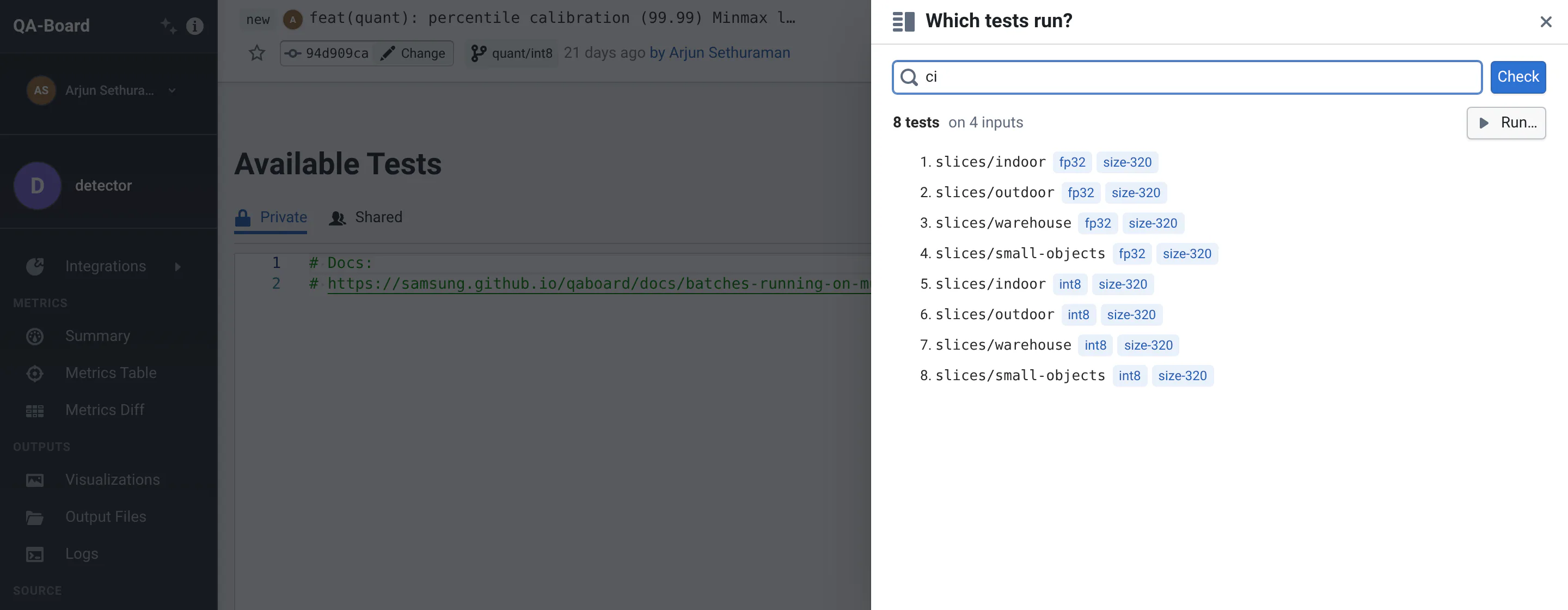The image size is (1568, 610).
Task: Click the quant/int8 branch label
Action: pyautogui.click(x=522, y=53)
